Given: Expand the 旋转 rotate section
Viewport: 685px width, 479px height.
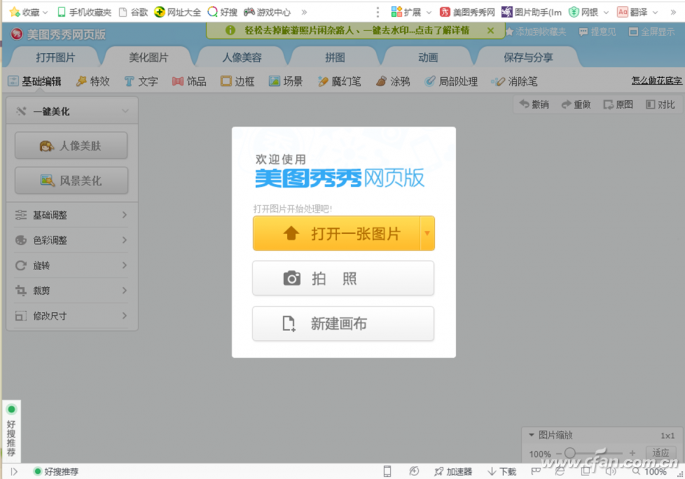Looking at the screenshot, I should 72,265.
